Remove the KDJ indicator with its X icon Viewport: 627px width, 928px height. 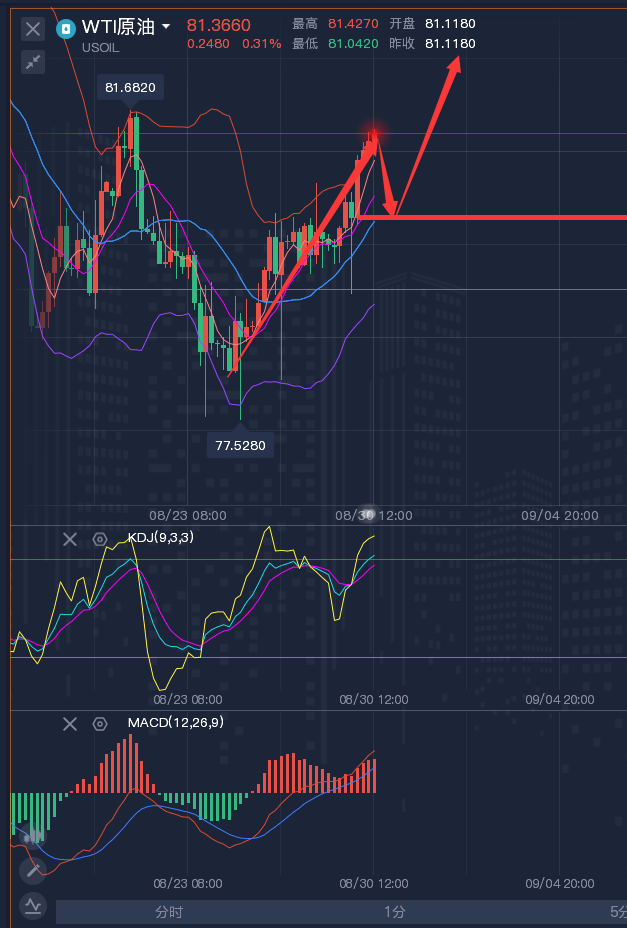[70, 539]
